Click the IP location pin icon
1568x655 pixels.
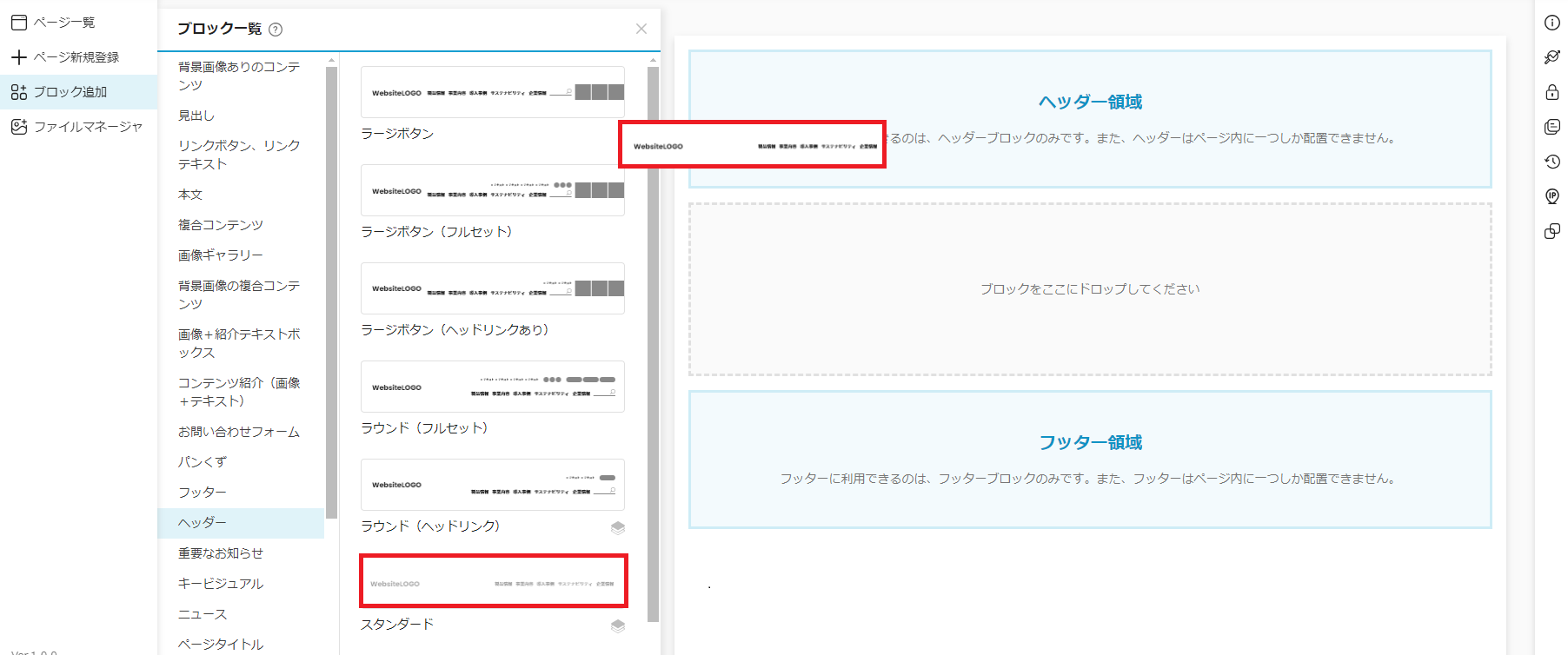pyautogui.click(x=1551, y=196)
